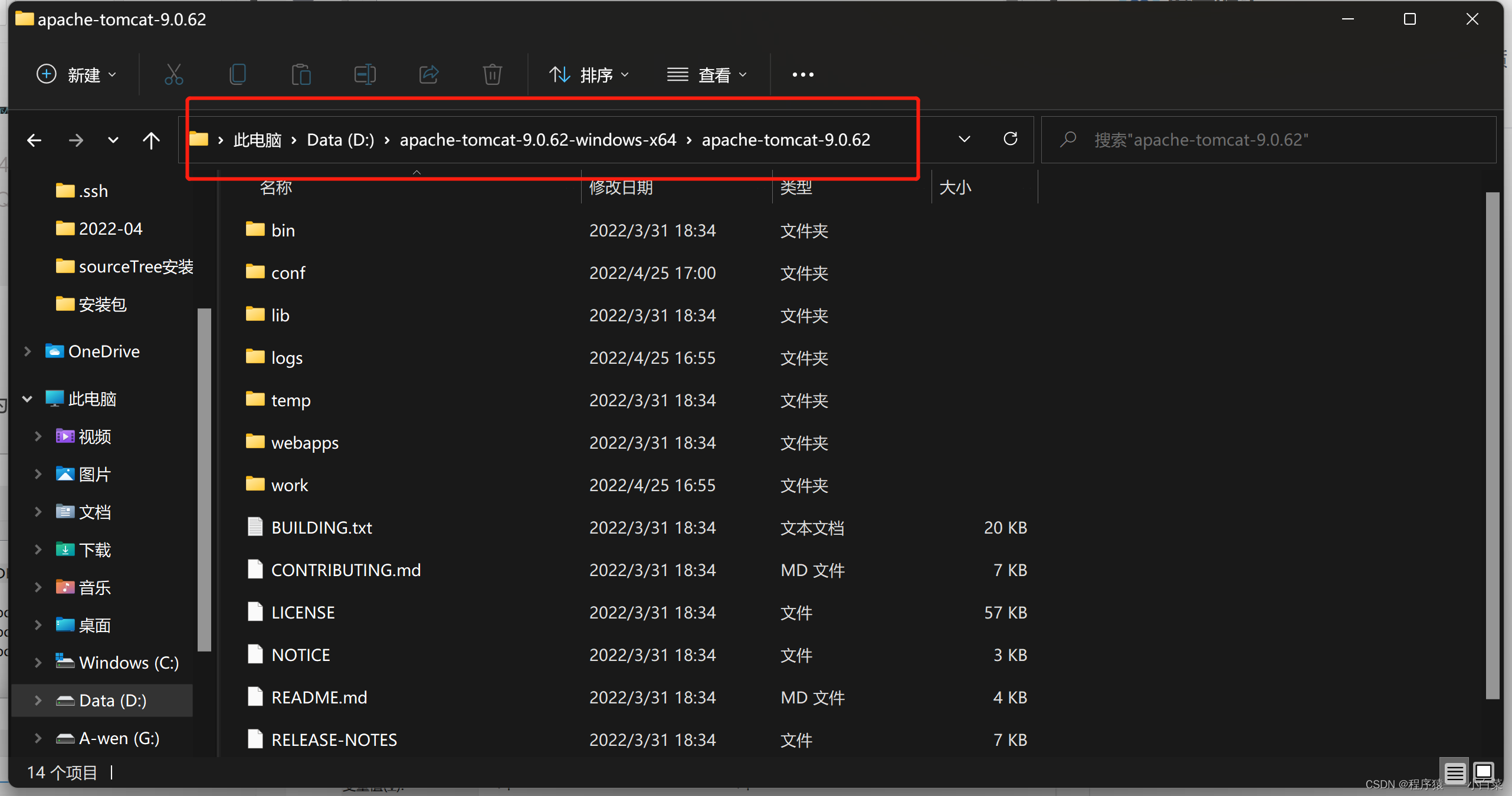The height and width of the screenshot is (796, 1512).
Task: Click the Cut scissors icon
Action: pos(173,75)
